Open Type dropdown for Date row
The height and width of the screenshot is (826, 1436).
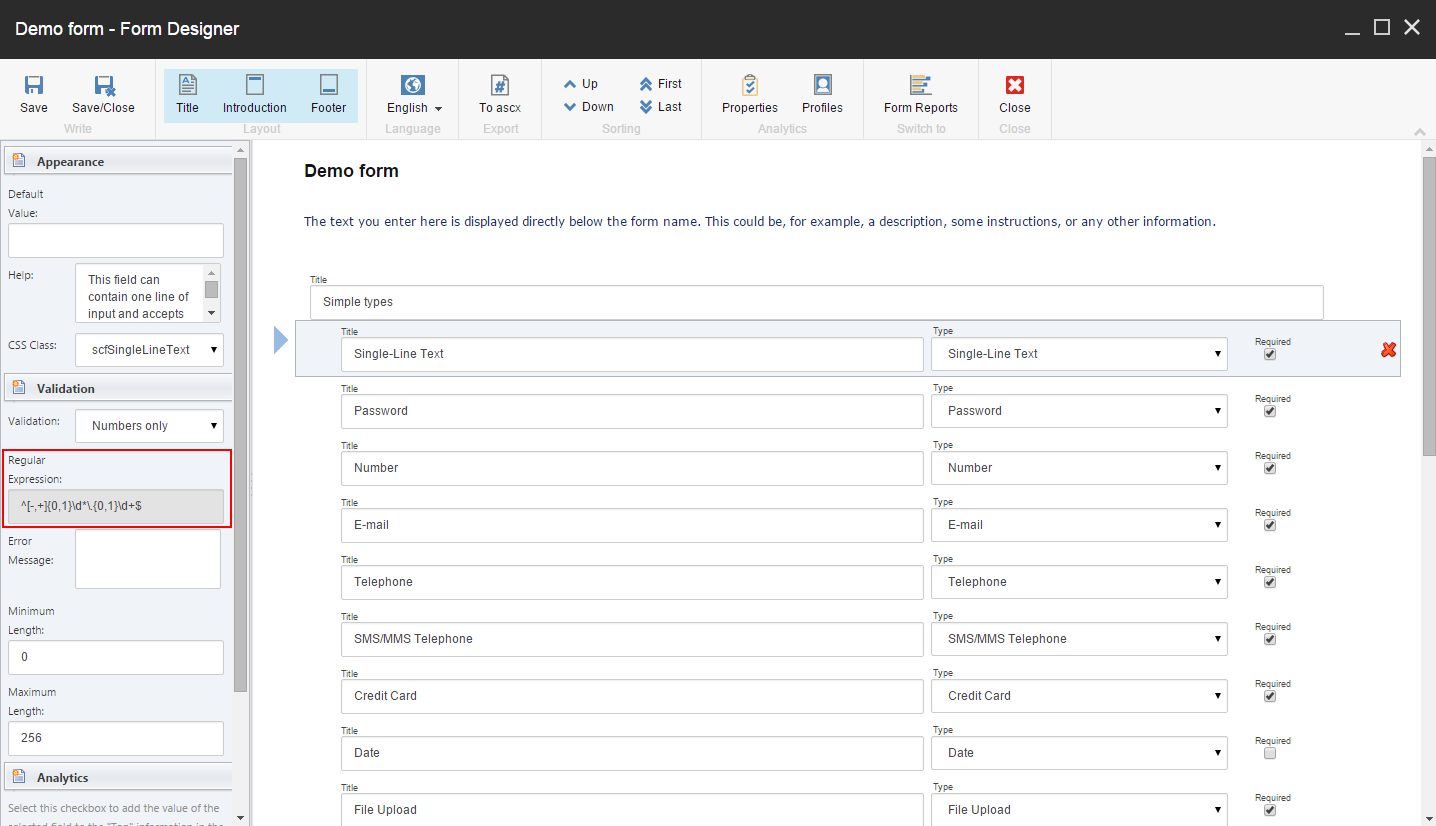pos(1079,753)
